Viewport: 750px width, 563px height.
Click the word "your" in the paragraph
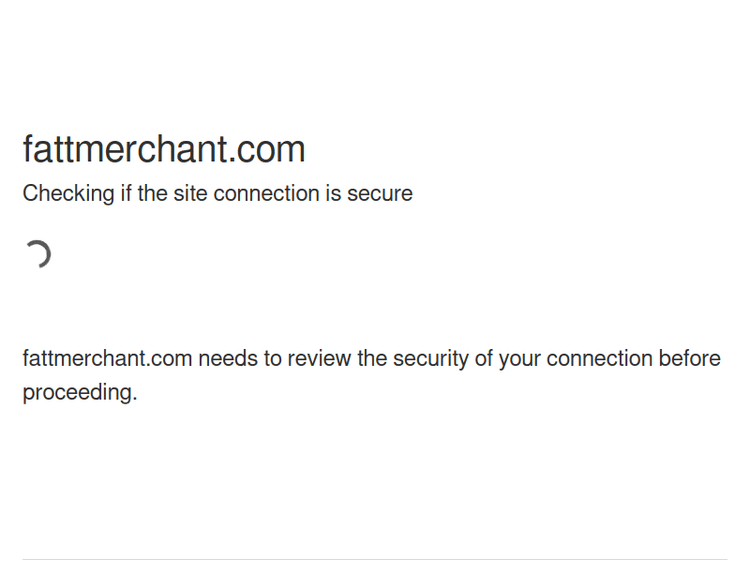[520, 359]
